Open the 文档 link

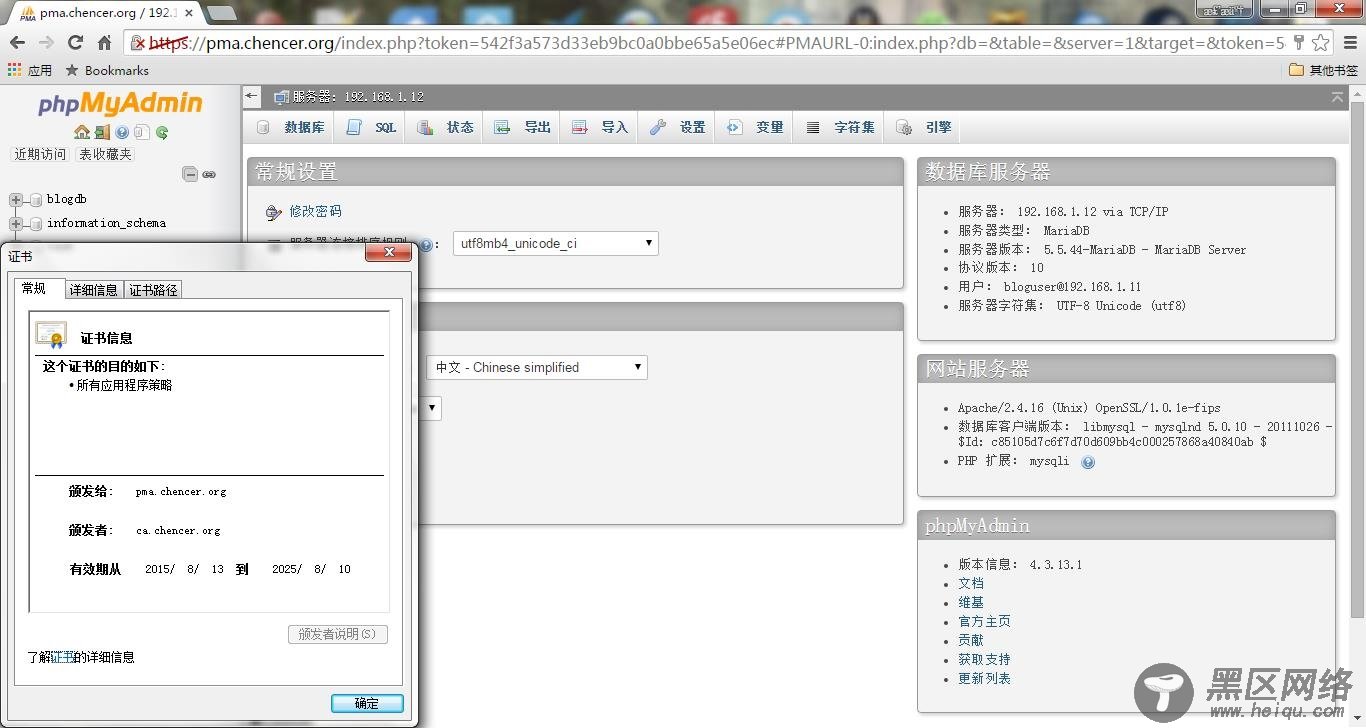pos(971,583)
